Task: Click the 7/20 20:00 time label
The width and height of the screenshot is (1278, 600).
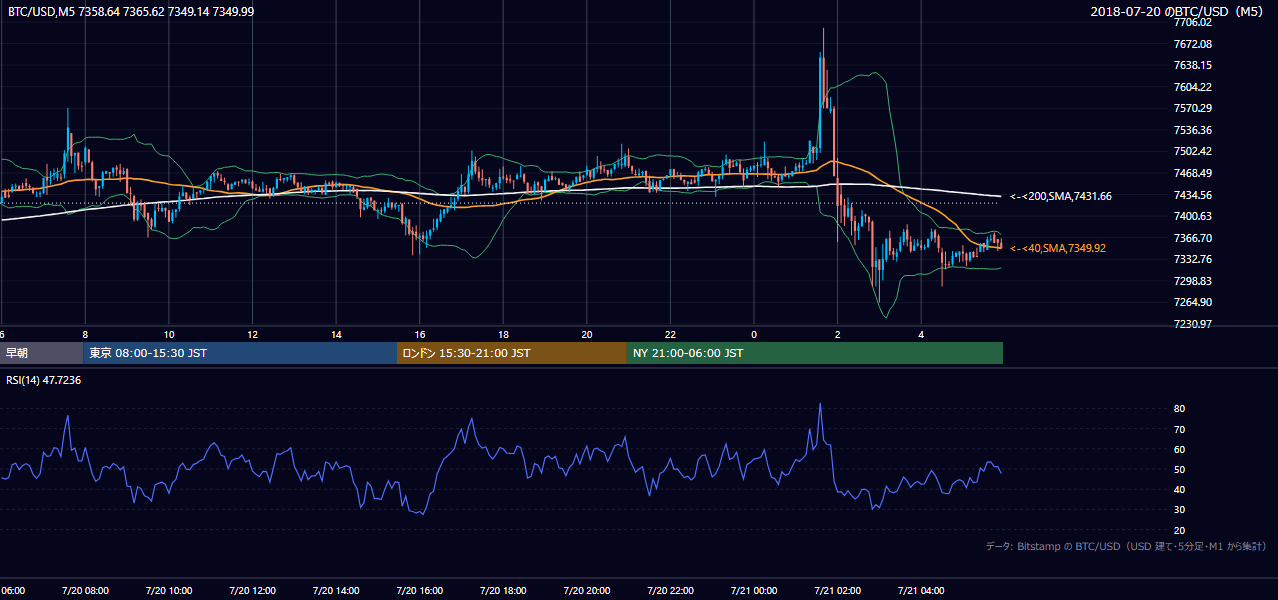Action: tap(586, 591)
